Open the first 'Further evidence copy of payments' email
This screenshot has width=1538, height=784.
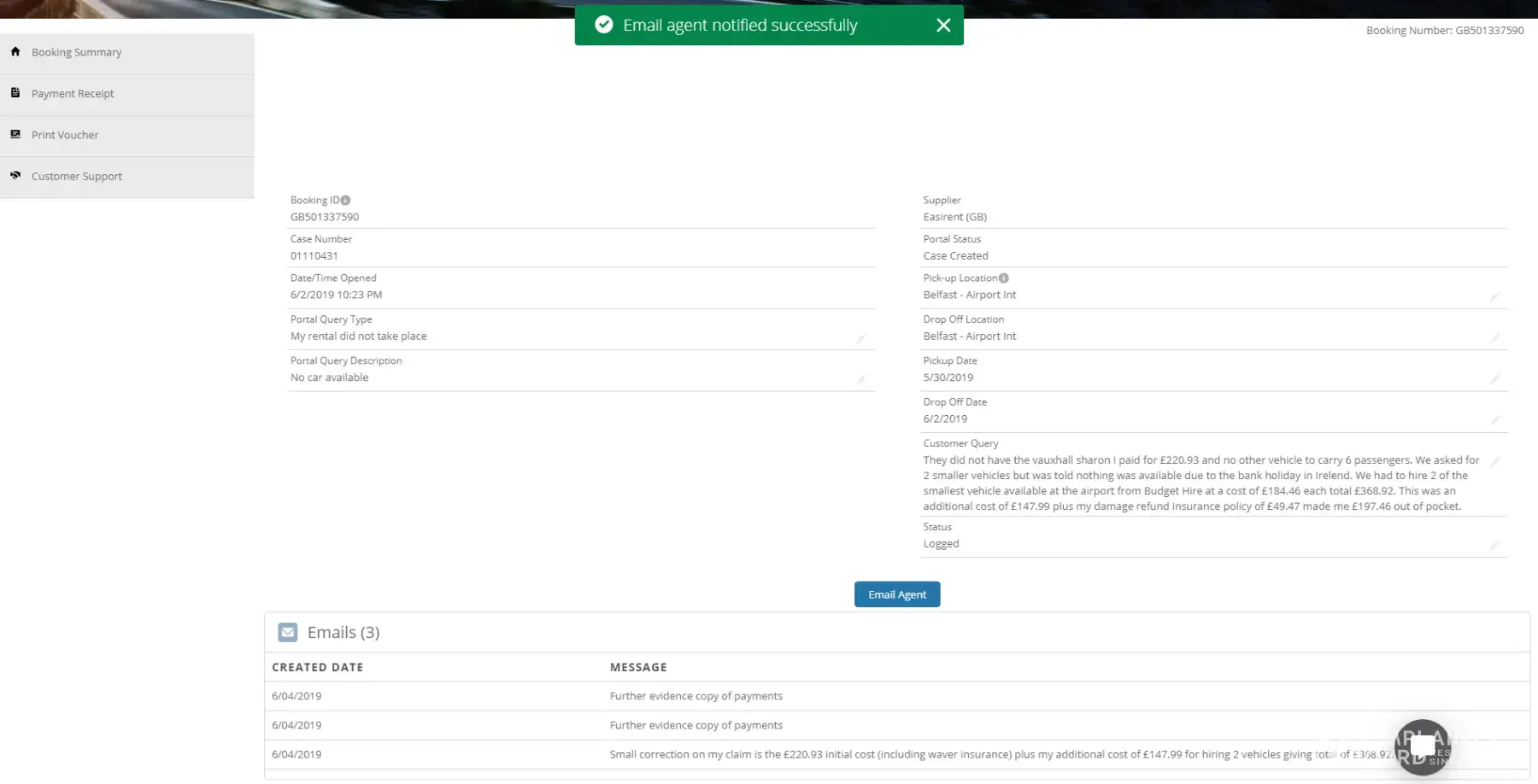696,696
